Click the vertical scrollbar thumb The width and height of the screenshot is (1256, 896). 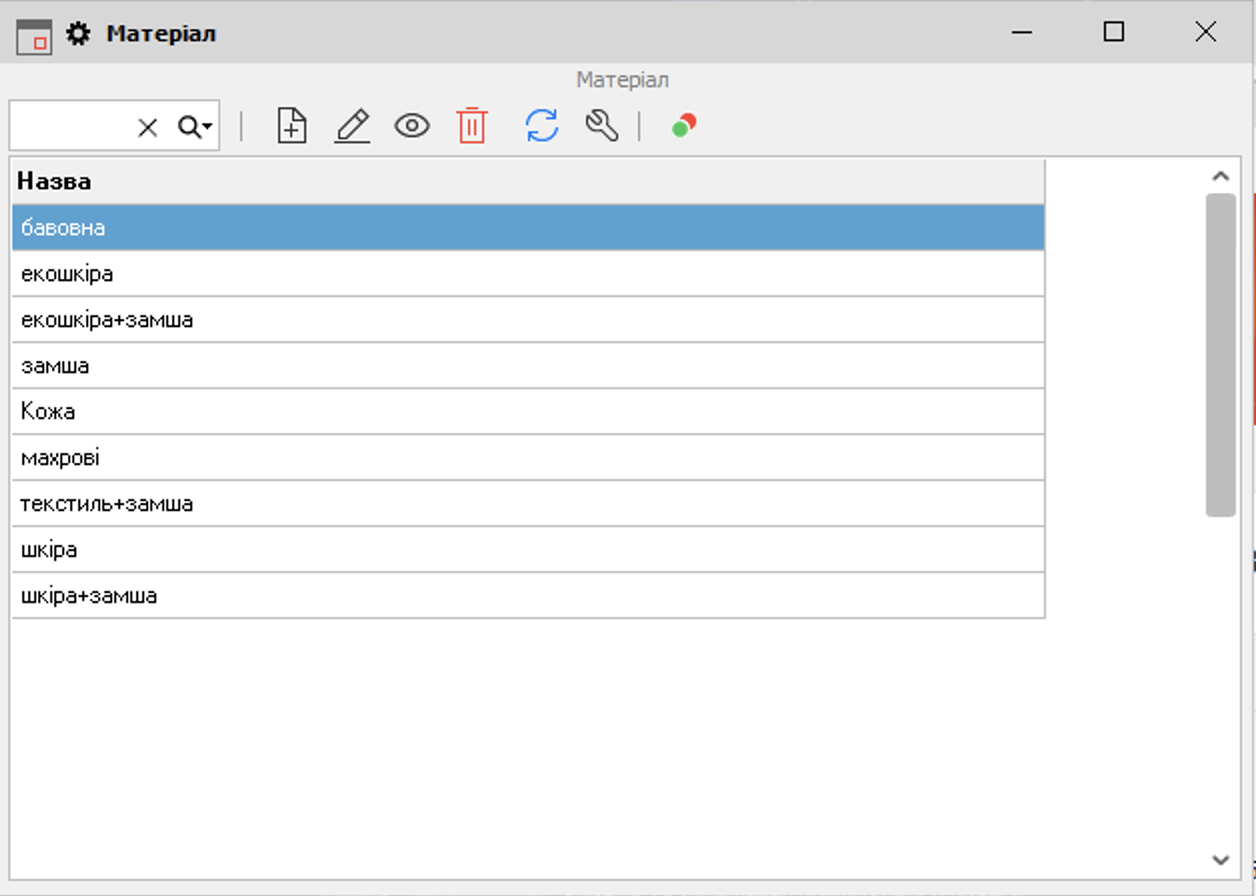[1220, 355]
